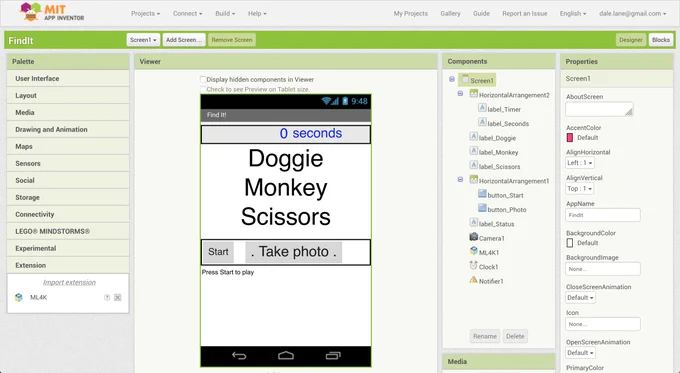This screenshot has width=680, height=373.
Task: Click the ML4K1 cube icon in Components
Action: point(474,251)
